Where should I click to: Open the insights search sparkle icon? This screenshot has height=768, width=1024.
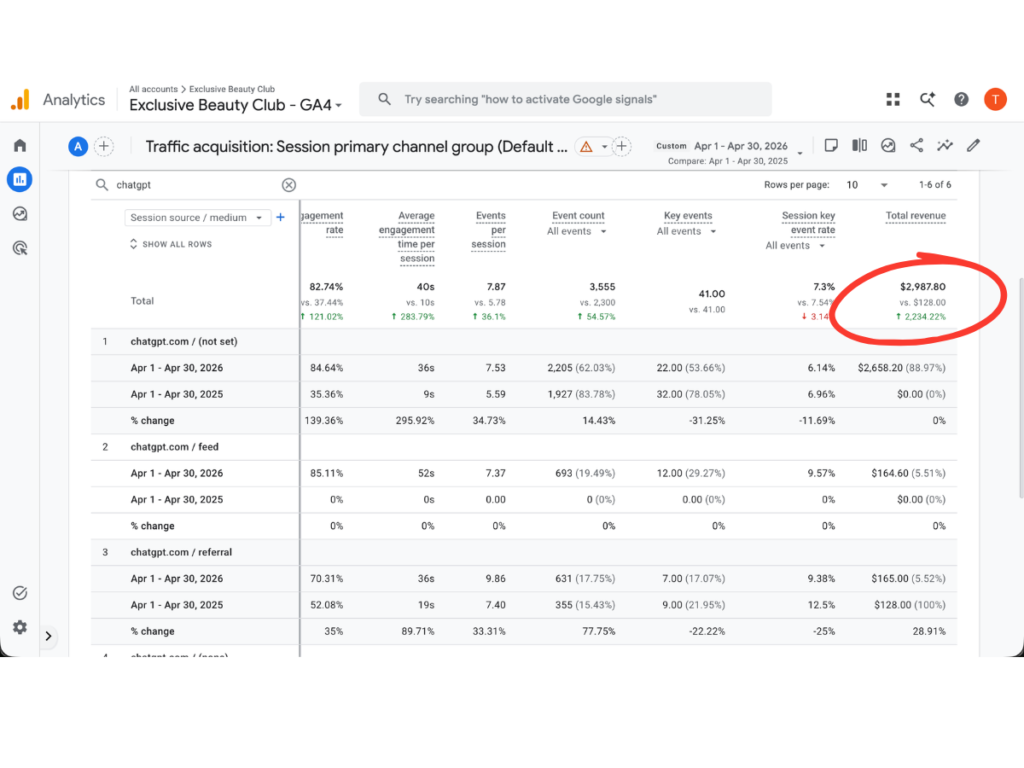pos(927,99)
